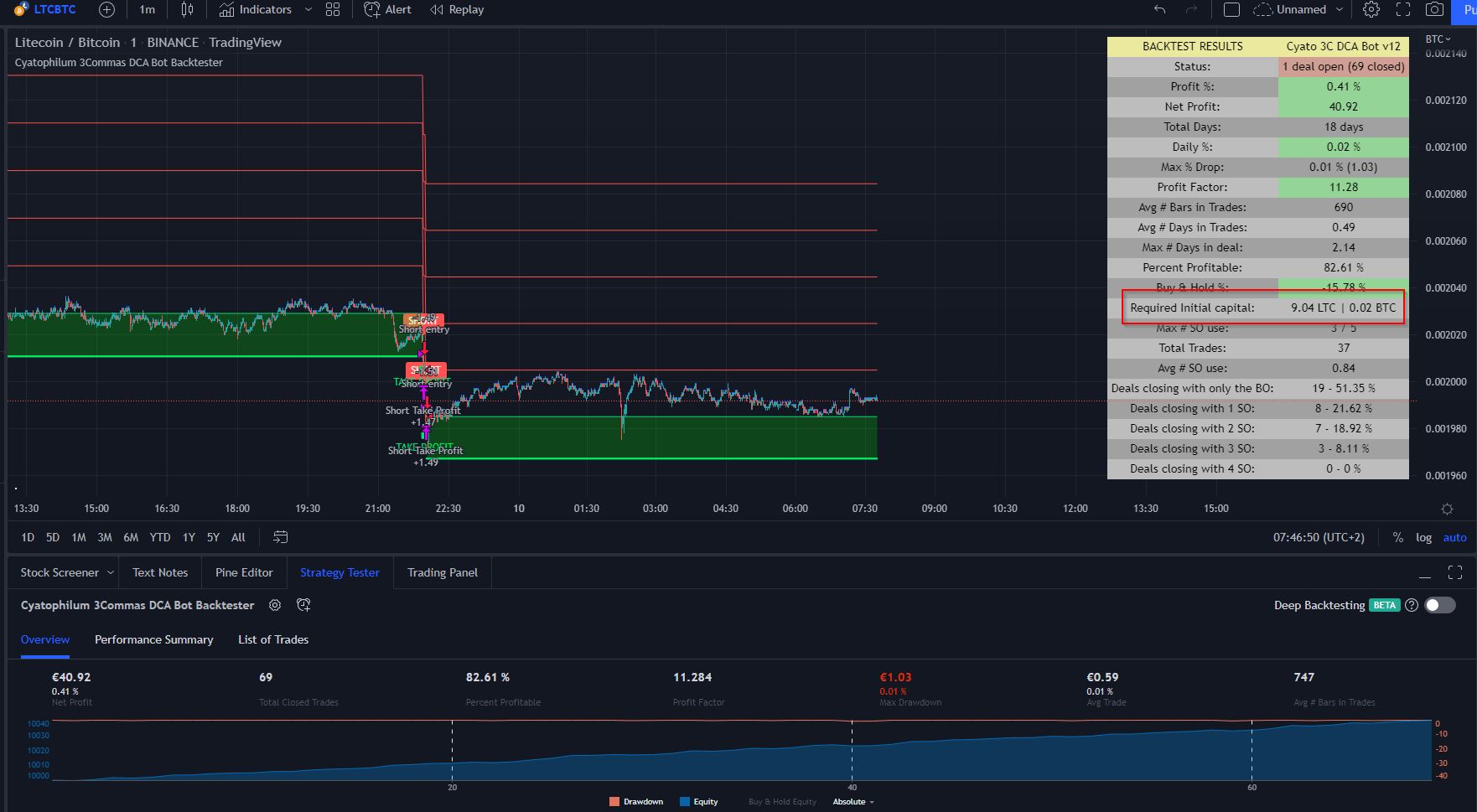Click the undo arrow icon

pyautogui.click(x=1159, y=10)
